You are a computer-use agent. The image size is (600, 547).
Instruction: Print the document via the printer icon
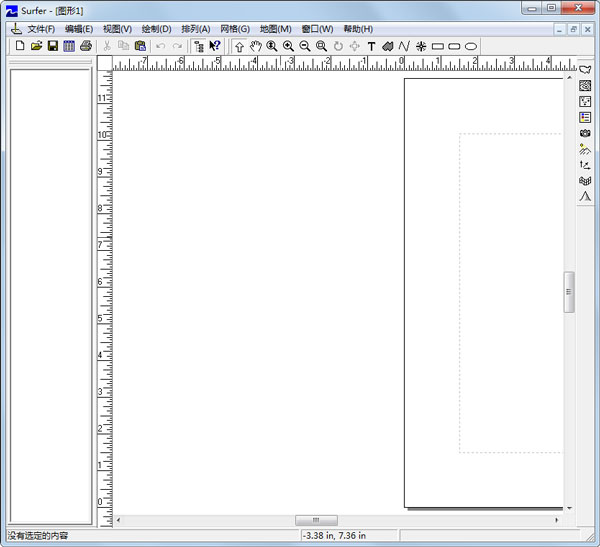(86, 46)
